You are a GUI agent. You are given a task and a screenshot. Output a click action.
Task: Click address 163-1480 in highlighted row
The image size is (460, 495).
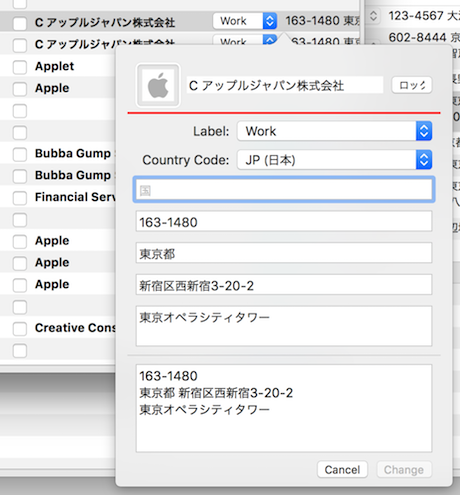pyautogui.click(x=322, y=21)
